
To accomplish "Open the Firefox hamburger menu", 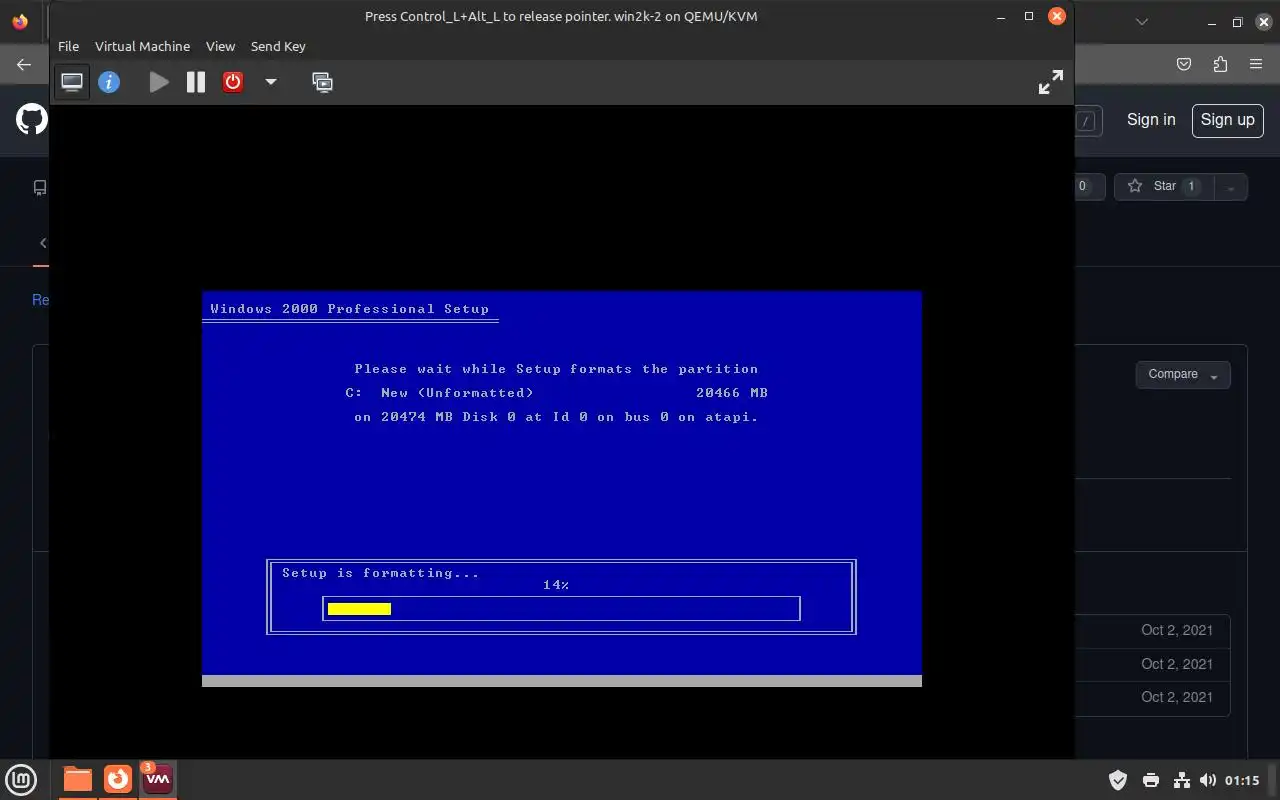I will 1256,65.
